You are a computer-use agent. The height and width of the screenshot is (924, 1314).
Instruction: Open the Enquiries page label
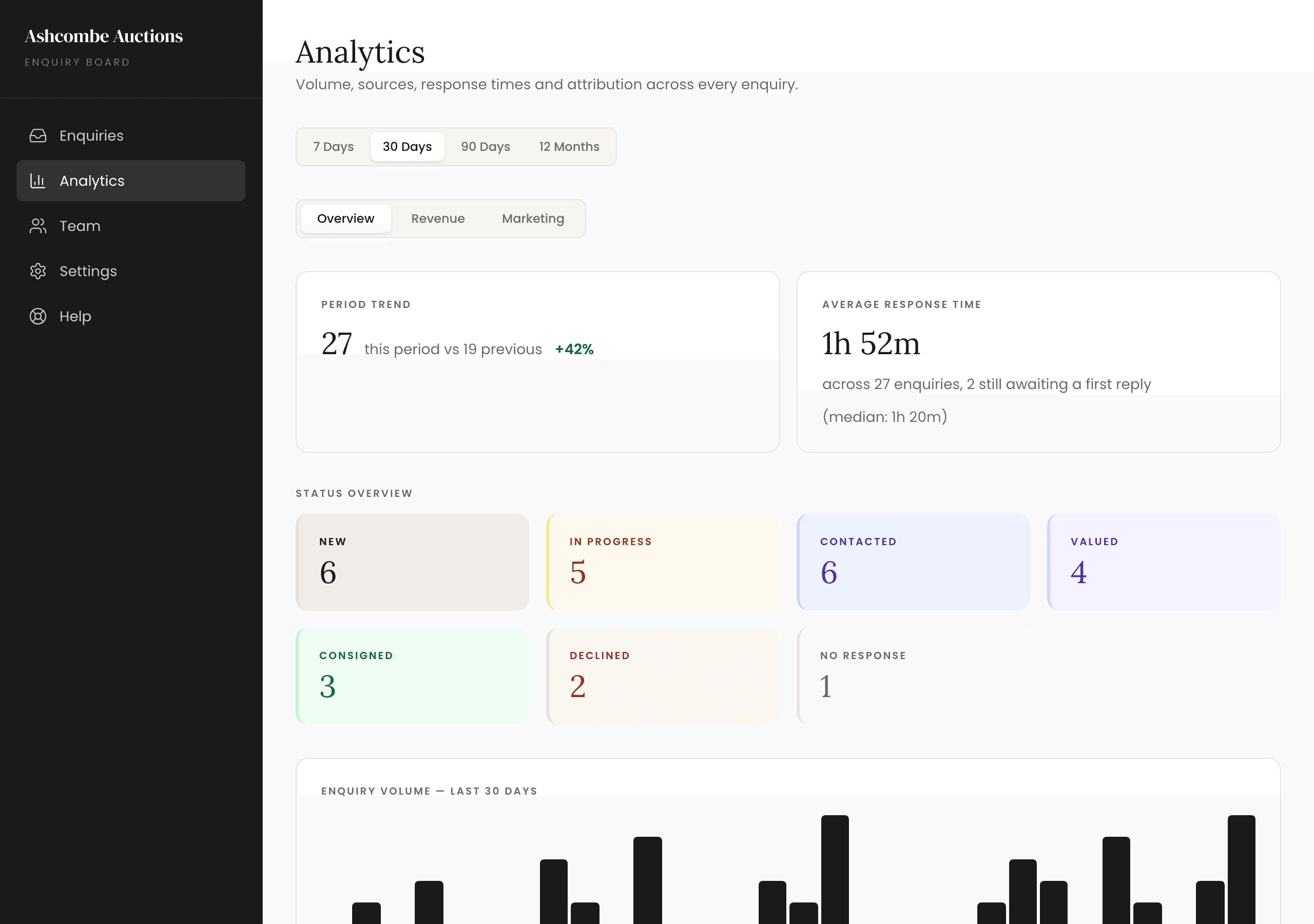click(91, 136)
